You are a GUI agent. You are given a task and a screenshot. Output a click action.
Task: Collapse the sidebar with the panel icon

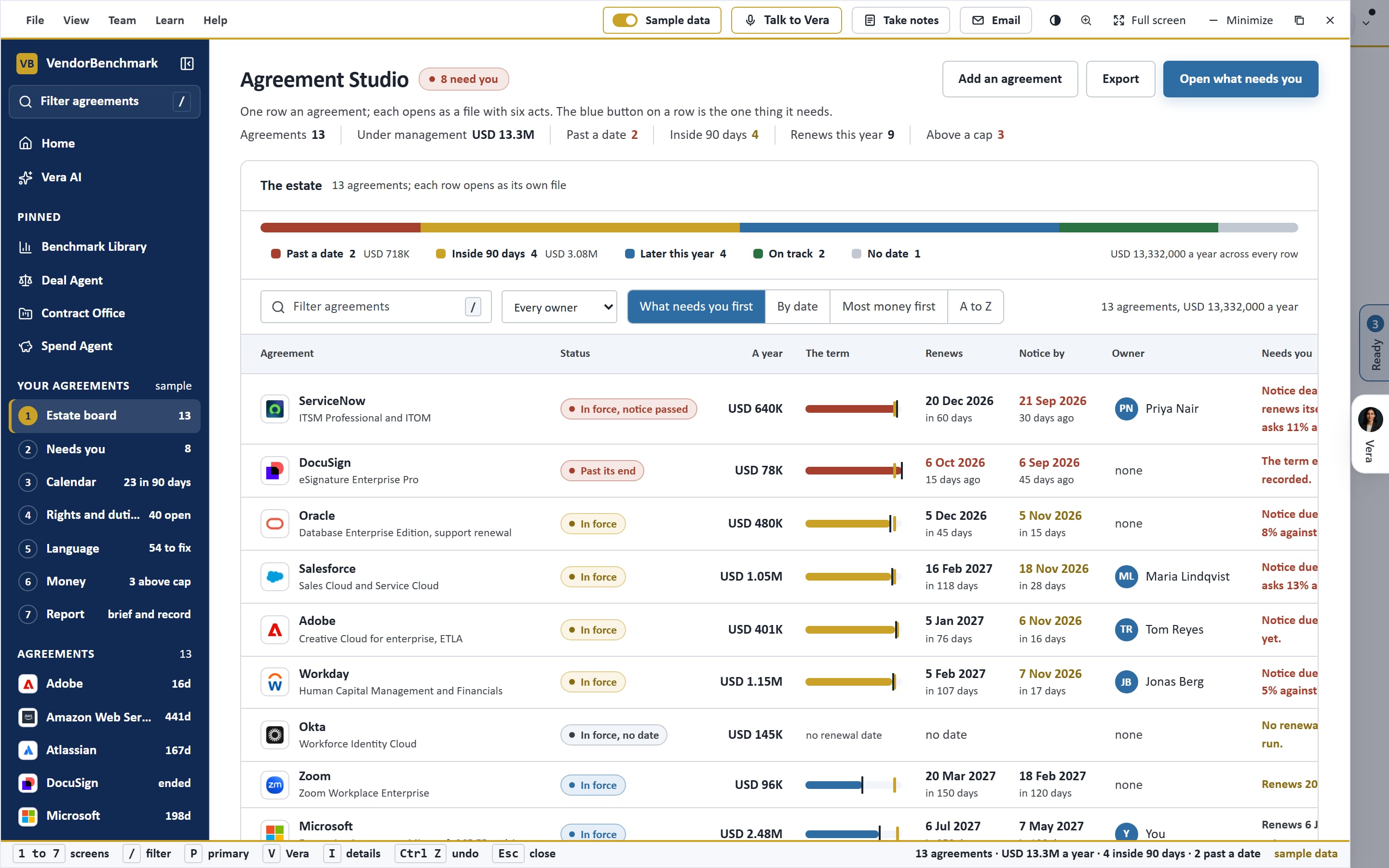(x=187, y=63)
